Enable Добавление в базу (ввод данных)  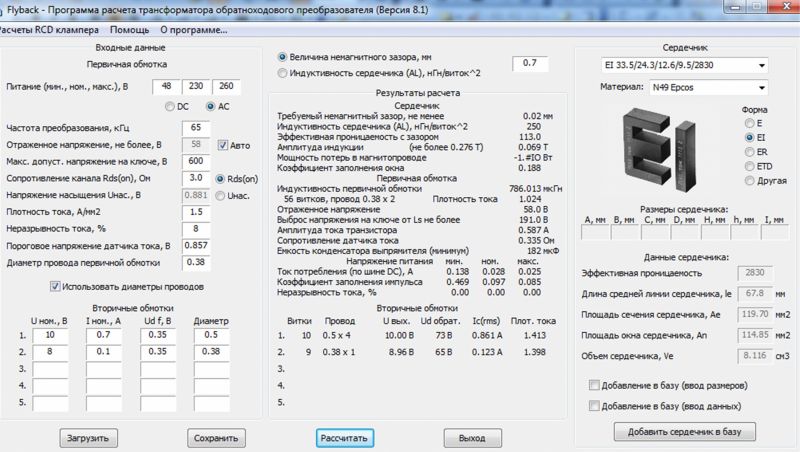click(594, 406)
